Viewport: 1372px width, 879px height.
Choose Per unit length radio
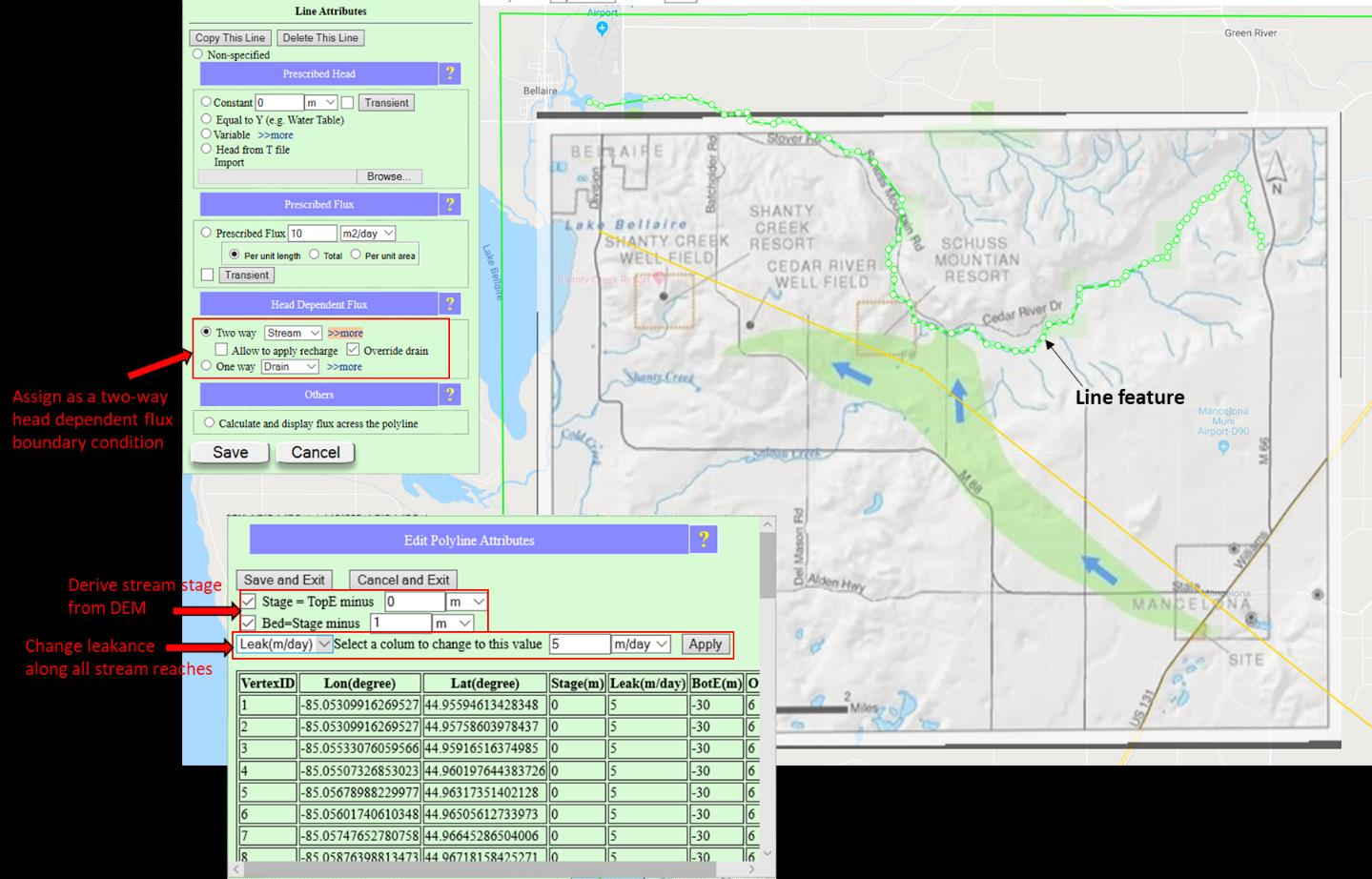click(x=235, y=255)
